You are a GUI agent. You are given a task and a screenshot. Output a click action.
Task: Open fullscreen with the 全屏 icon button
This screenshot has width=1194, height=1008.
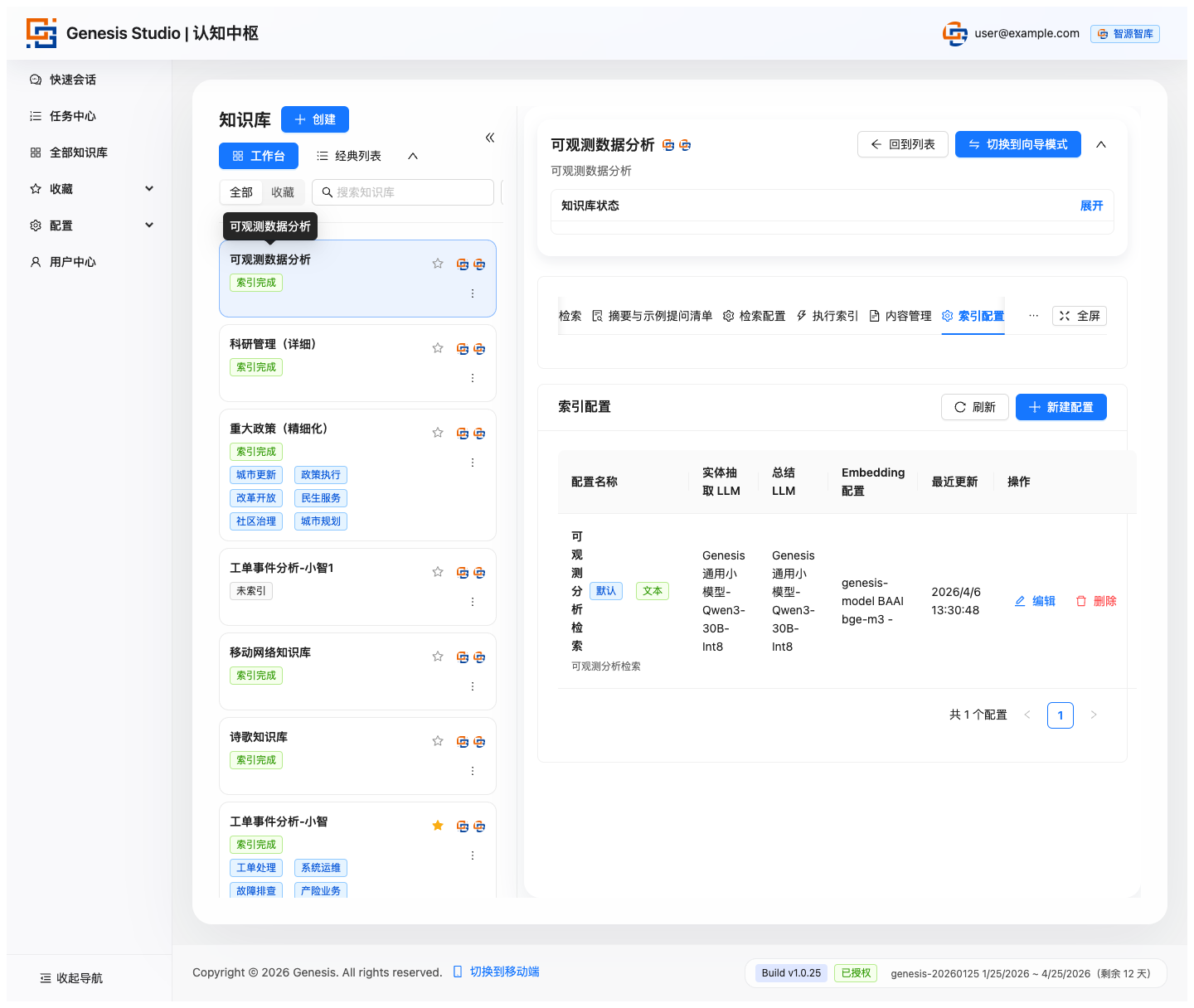pos(1079,316)
